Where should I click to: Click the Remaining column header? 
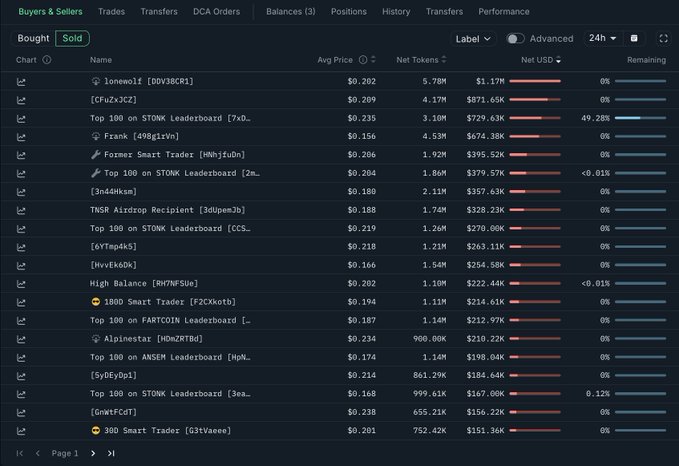(646, 60)
